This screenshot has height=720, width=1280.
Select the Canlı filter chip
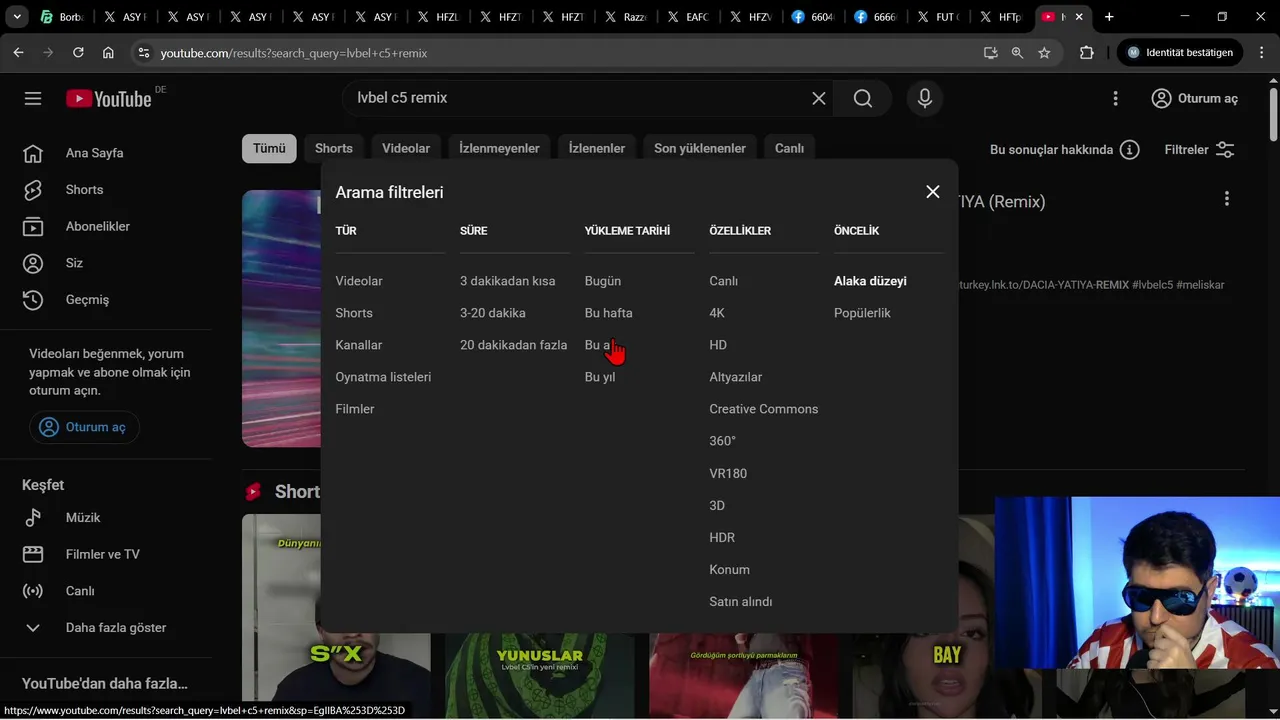pos(789,148)
